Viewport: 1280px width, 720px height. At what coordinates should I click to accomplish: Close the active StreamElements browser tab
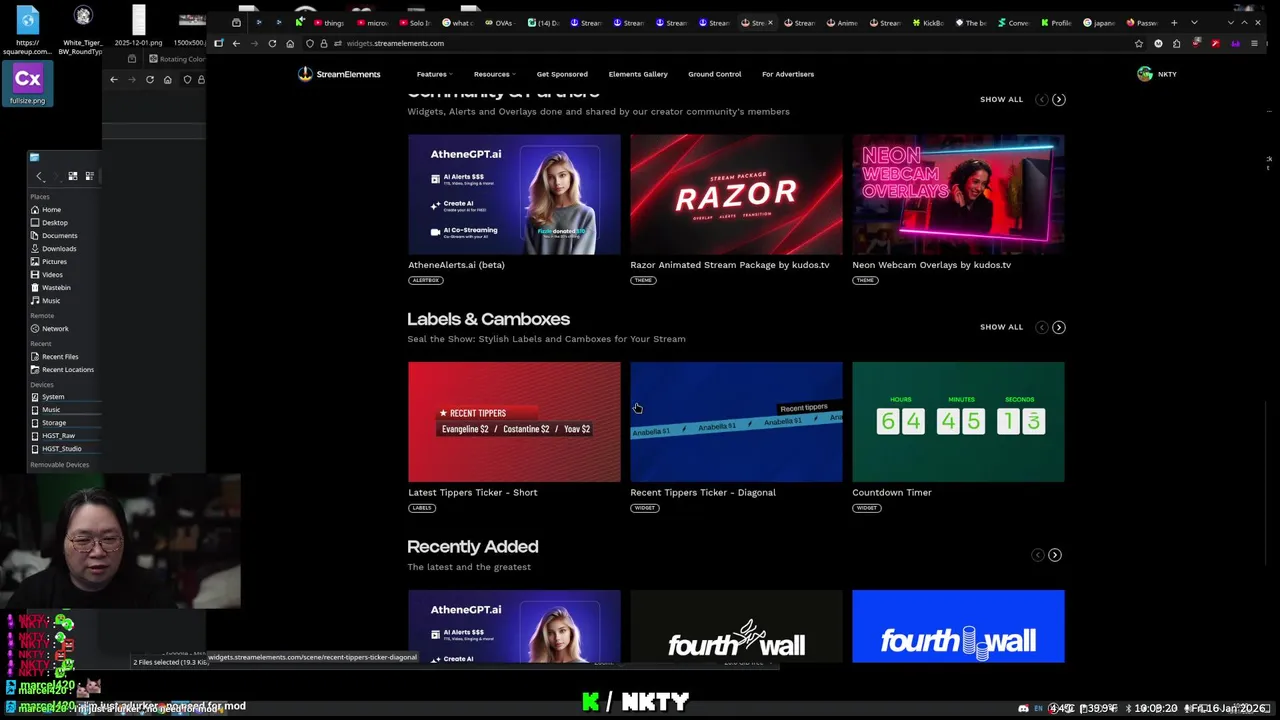click(x=770, y=22)
